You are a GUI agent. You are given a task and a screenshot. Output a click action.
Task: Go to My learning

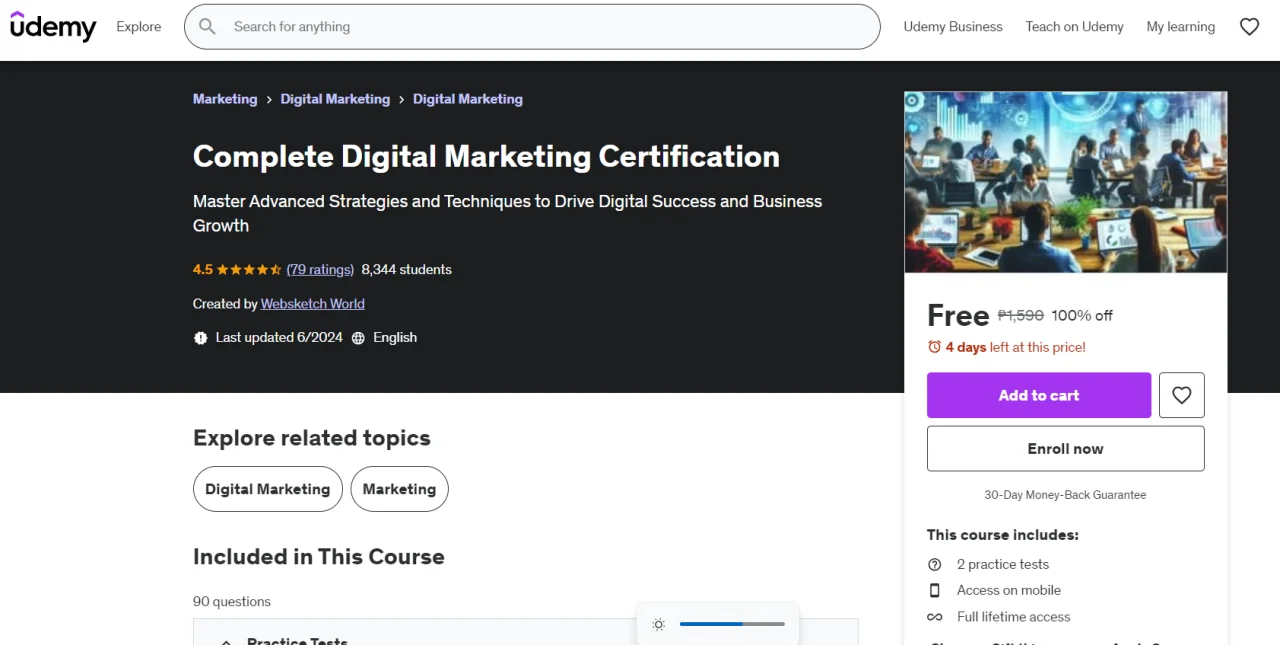tap(1181, 27)
